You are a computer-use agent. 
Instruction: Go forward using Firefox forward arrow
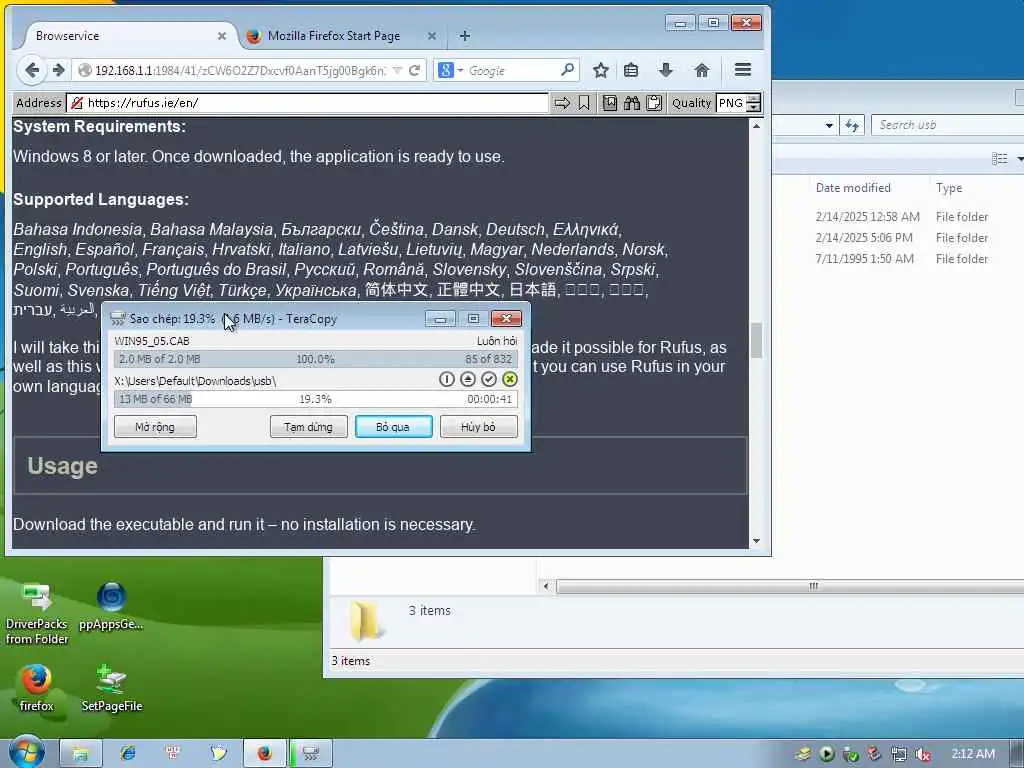pyautogui.click(x=59, y=70)
